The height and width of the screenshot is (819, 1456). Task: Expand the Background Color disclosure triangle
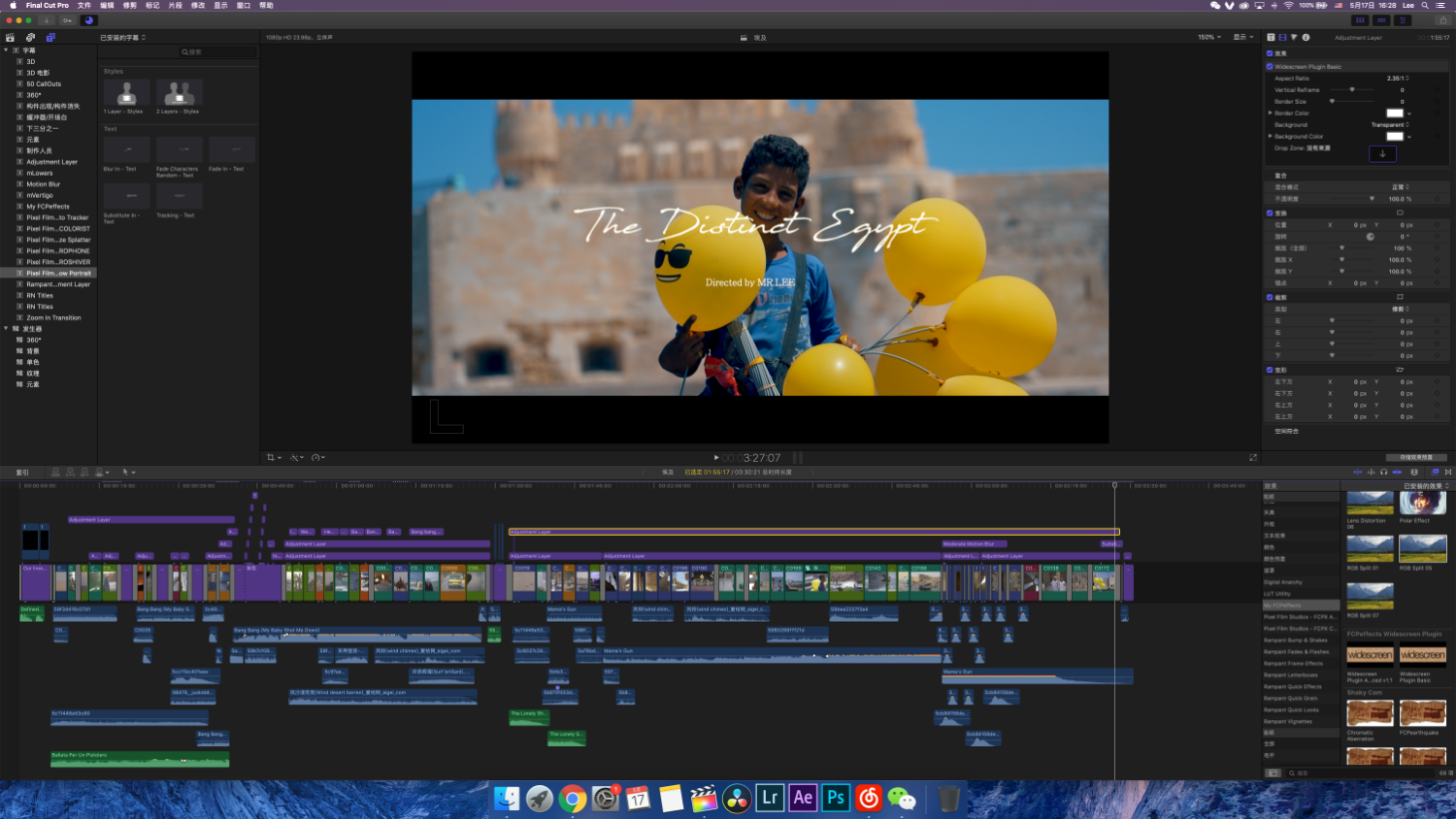1271,137
